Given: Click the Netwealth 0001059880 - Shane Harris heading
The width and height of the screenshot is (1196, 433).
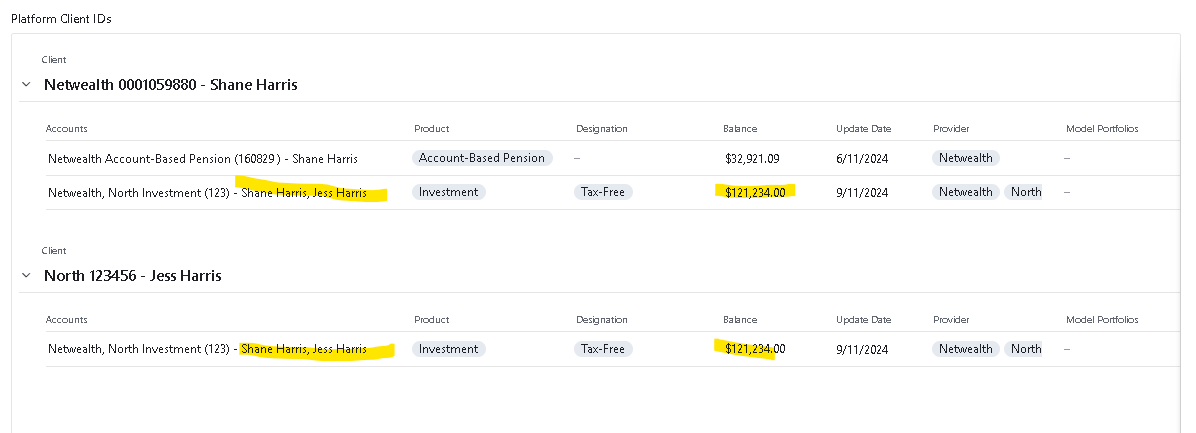Looking at the screenshot, I should click(x=171, y=85).
